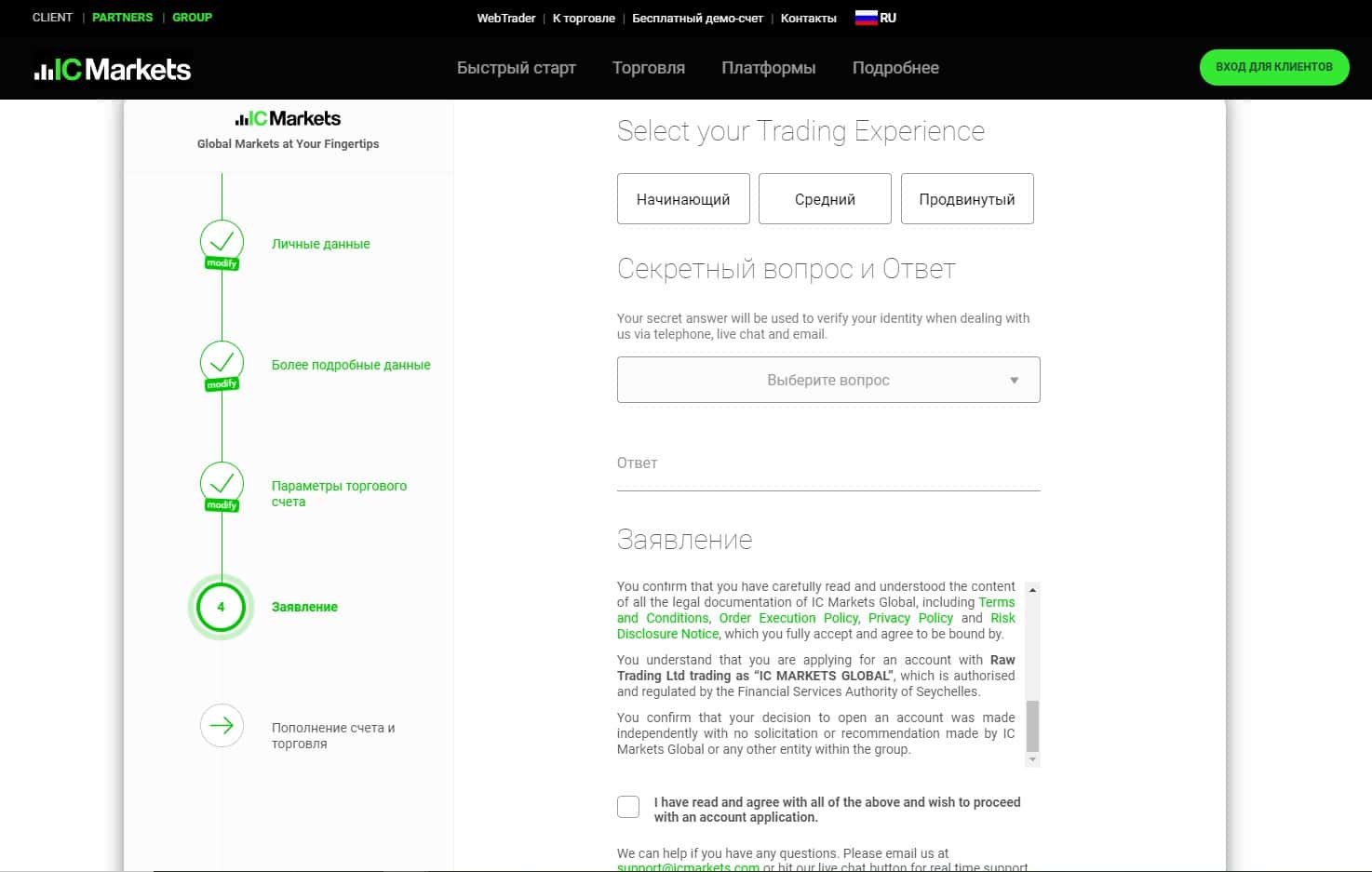Viewport: 1372px width, 872px height.
Task: Open the Торговля menu
Action: click(649, 68)
